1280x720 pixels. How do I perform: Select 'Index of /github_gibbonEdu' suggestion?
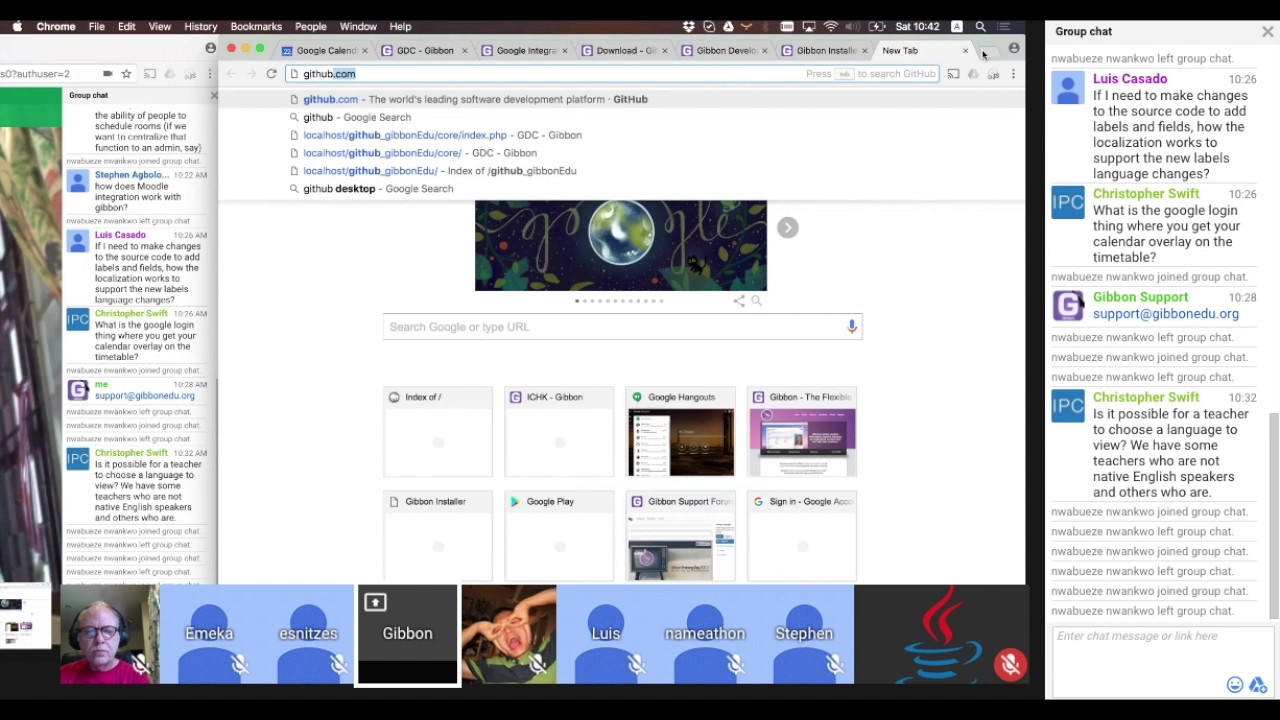point(621,171)
